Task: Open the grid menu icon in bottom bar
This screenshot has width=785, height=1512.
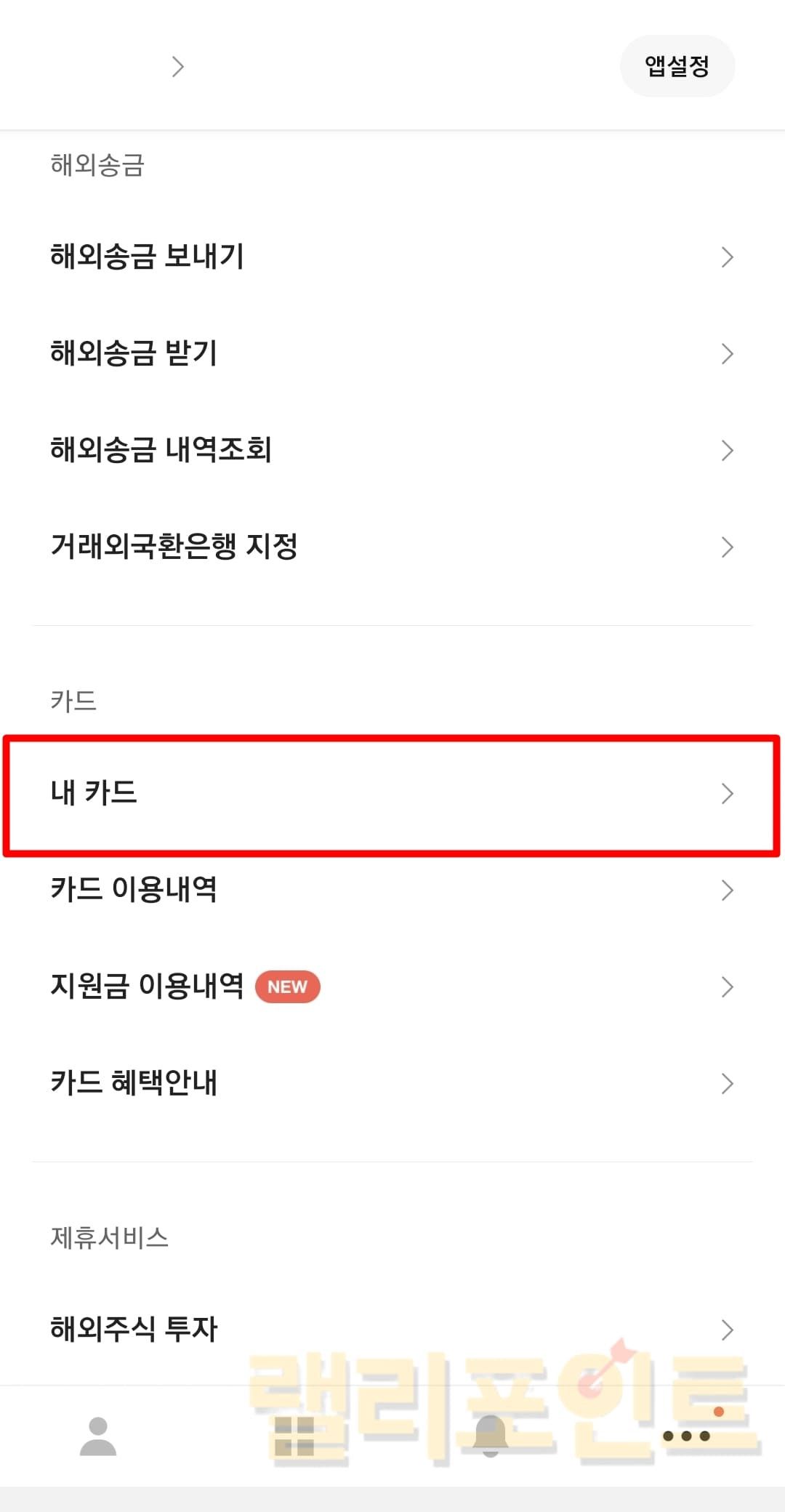Action: coord(294,1436)
